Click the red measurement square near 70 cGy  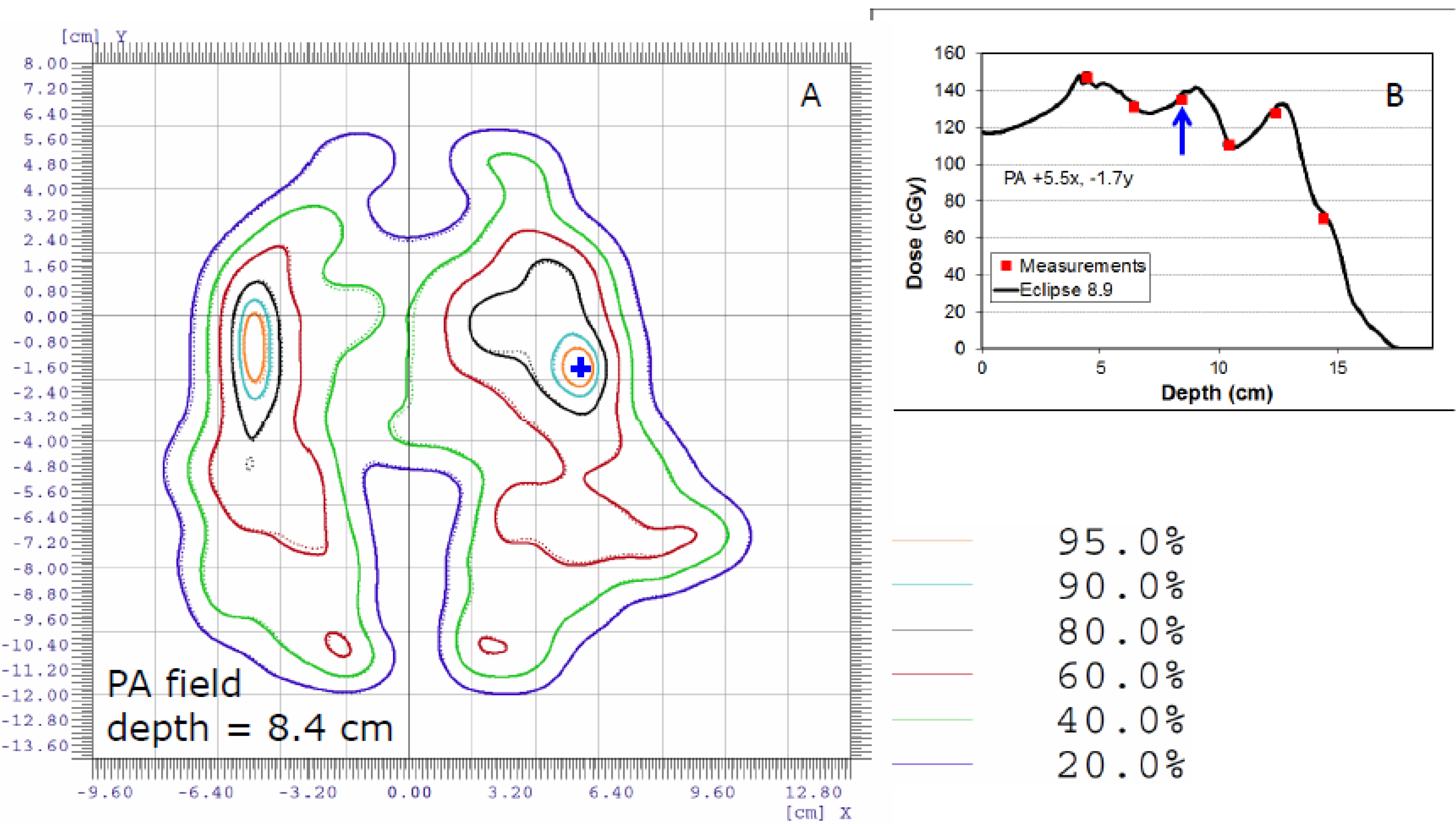pyautogui.click(x=1323, y=219)
